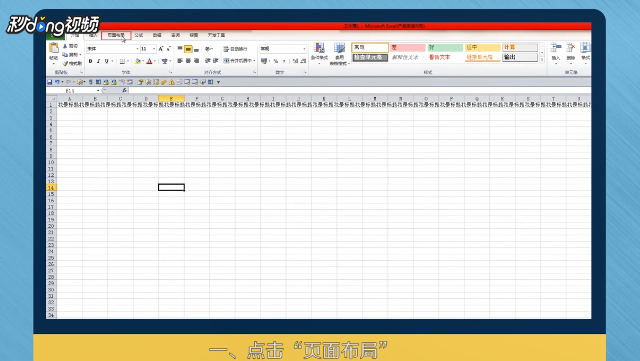Open the Customize Quick Access Toolbar arrow
The image size is (640, 361).
click(218, 82)
